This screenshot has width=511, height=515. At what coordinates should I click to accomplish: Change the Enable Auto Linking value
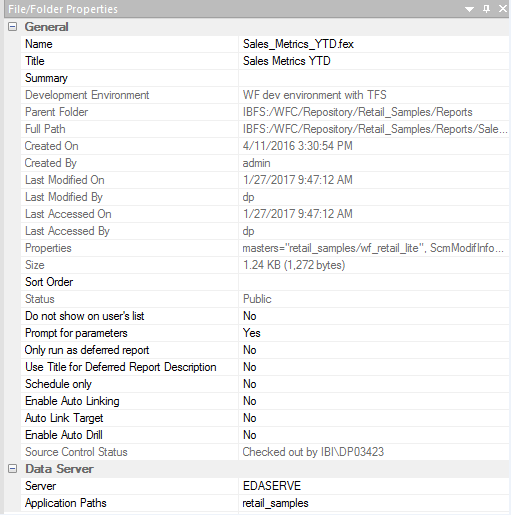click(374, 401)
